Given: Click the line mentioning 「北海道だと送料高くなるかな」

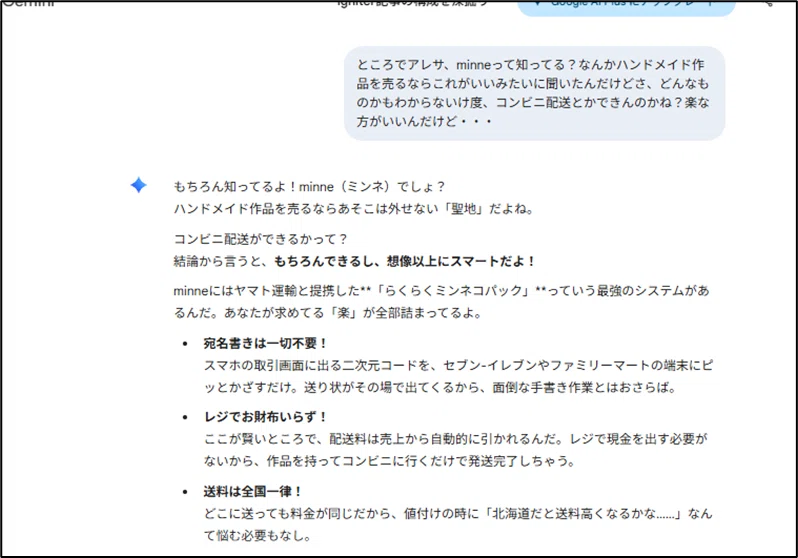Looking at the screenshot, I should pyautogui.click(x=458, y=514).
